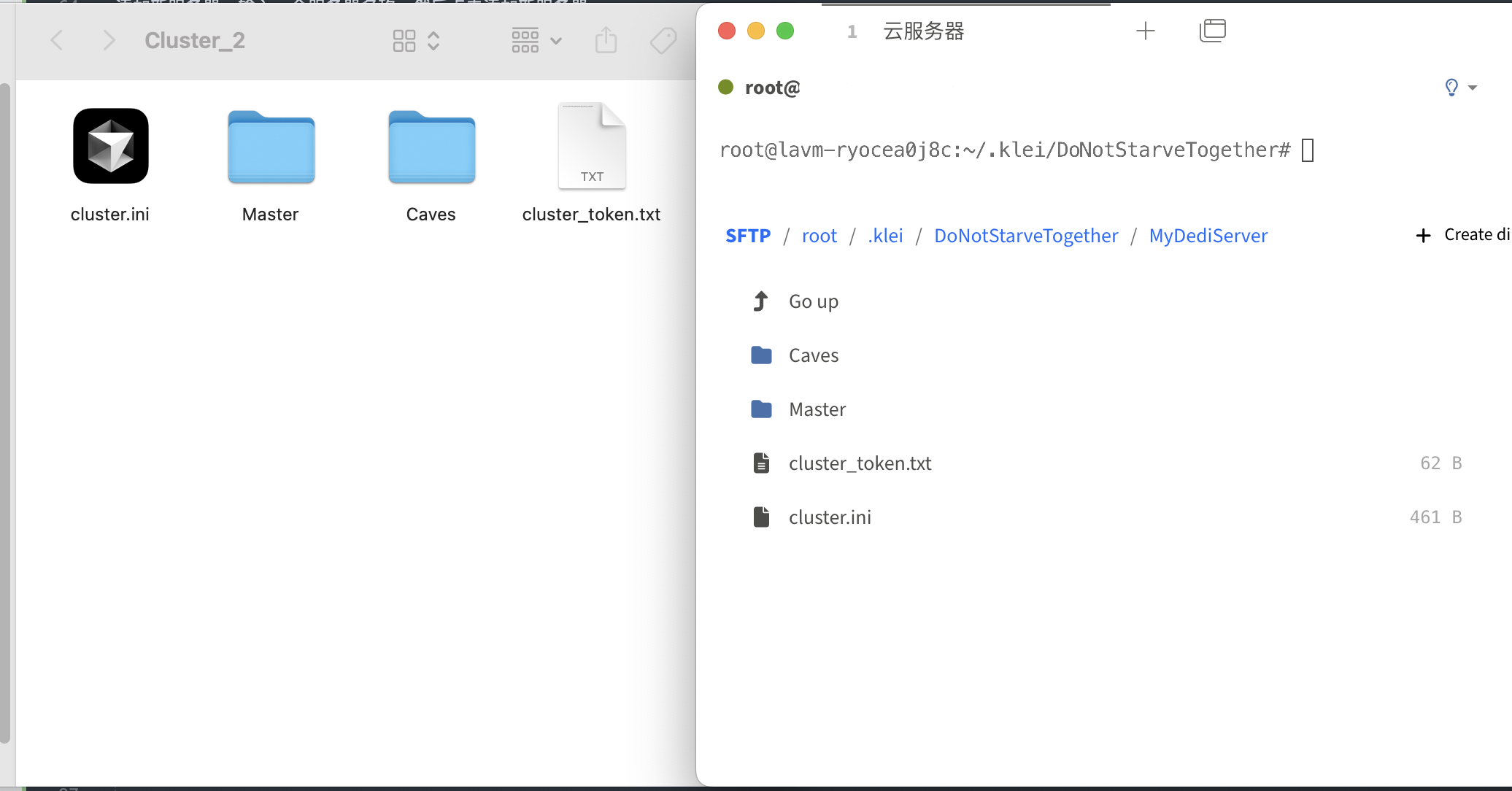Open the Caves folder in SFTP

click(x=813, y=355)
